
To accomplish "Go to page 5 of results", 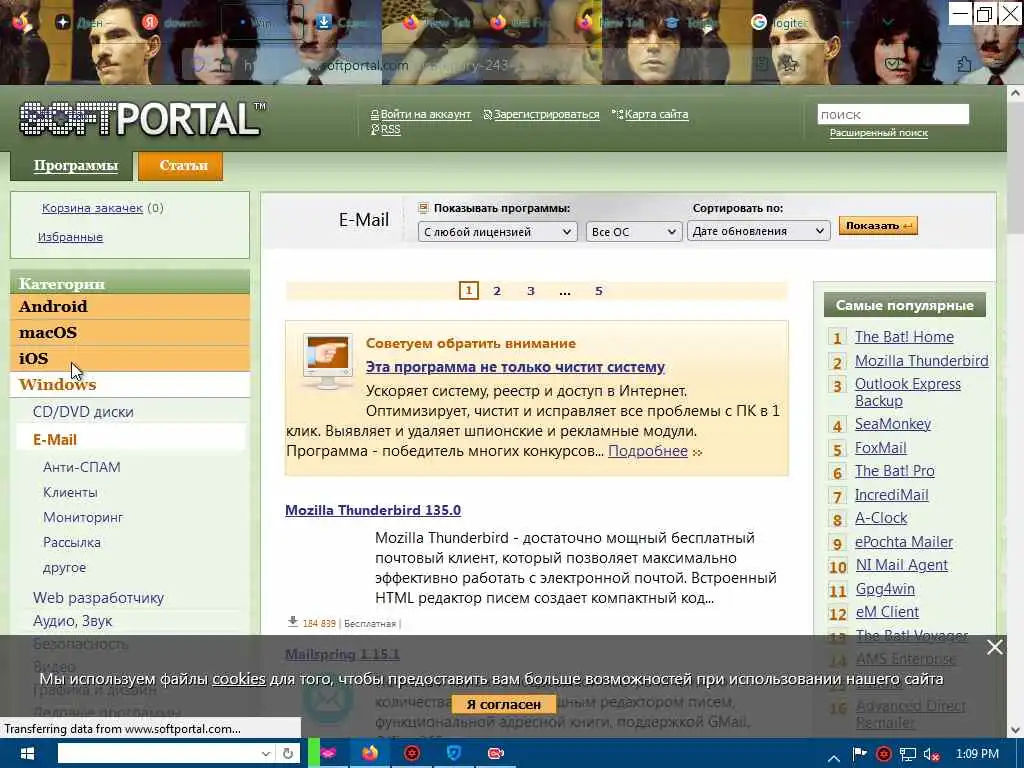I will tap(599, 291).
